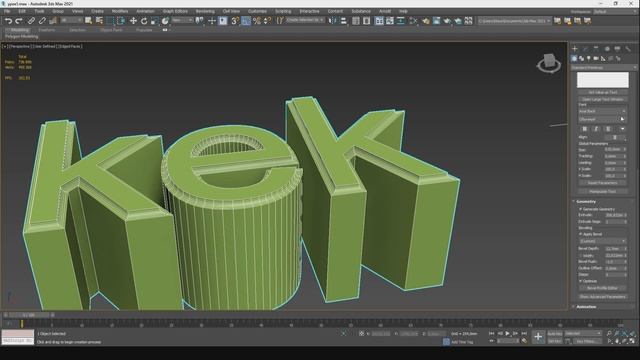
Task: Open the Layer Explorer from toolbar
Action: pyautogui.click(x=367, y=21)
